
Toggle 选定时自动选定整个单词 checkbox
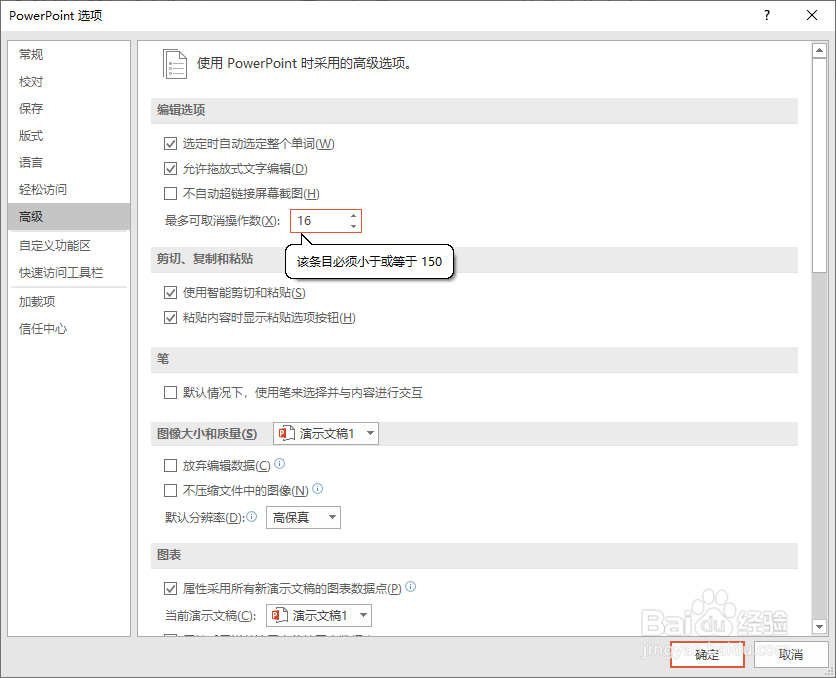coord(170,143)
